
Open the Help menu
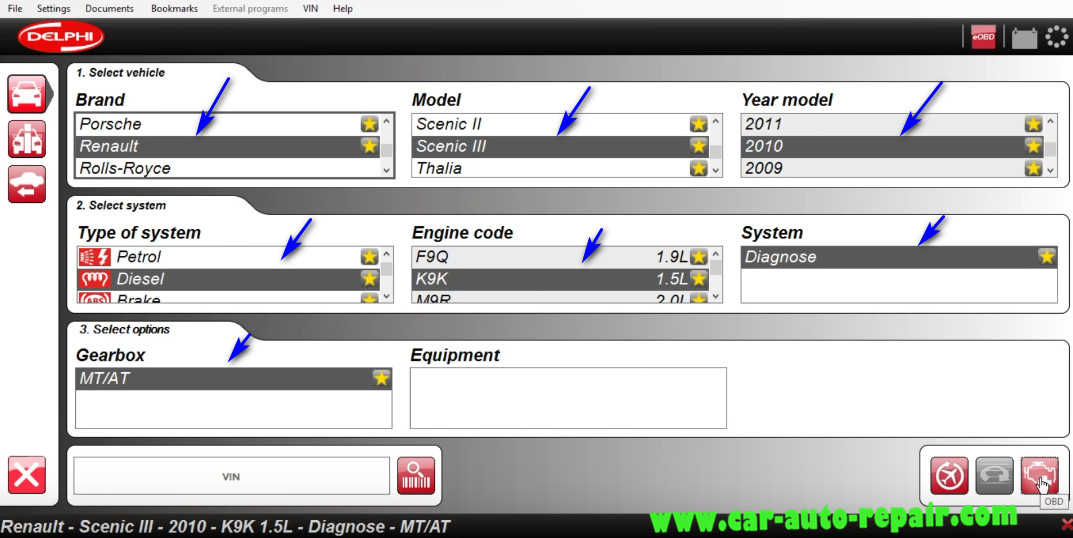click(x=343, y=9)
